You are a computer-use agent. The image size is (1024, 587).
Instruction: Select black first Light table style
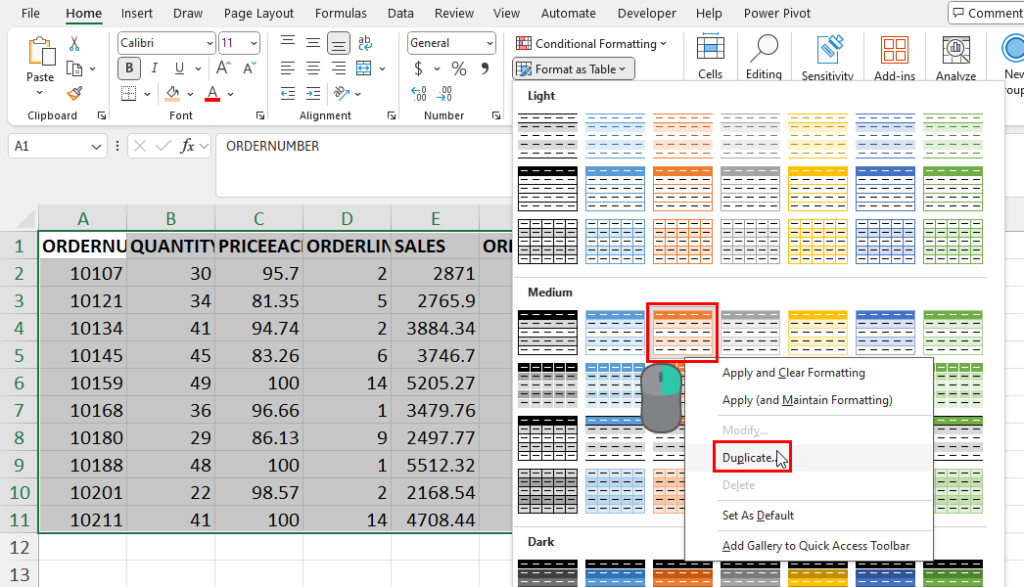(547, 136)
